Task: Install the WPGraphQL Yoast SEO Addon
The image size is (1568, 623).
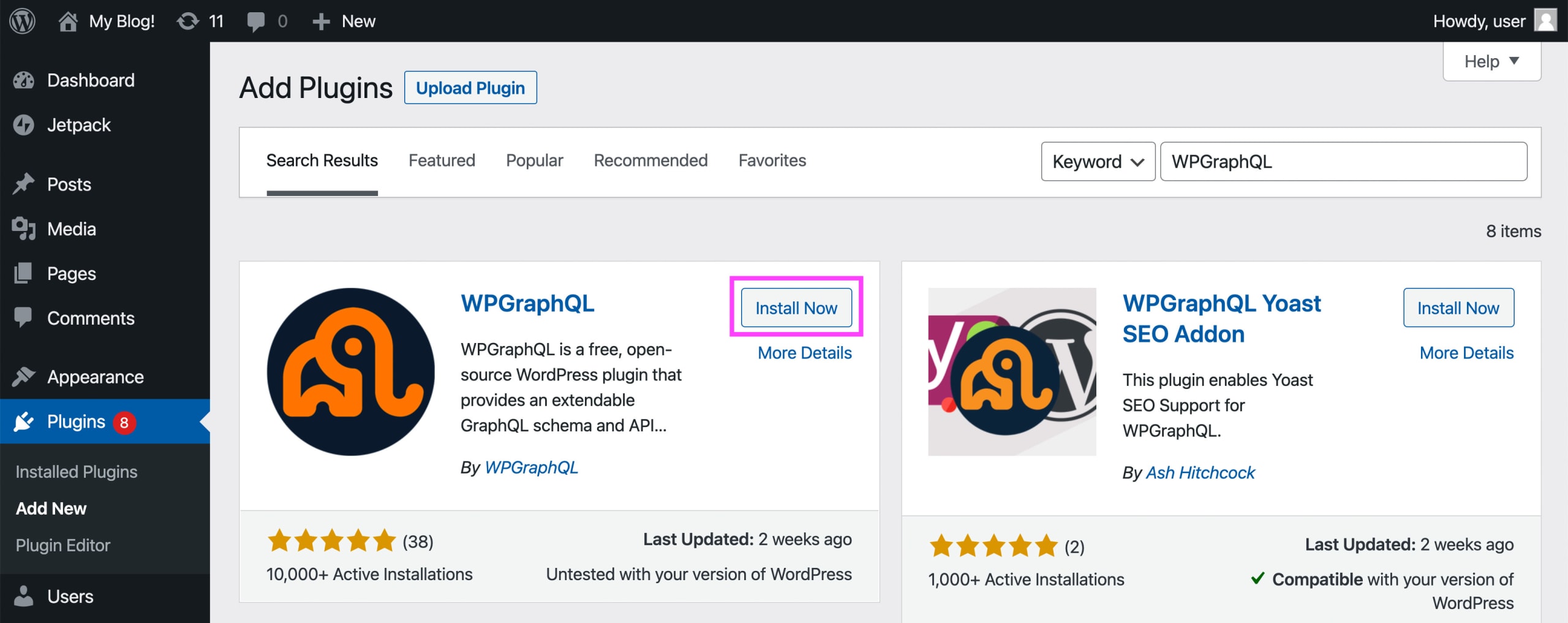Action: (x=1458, y=308)
